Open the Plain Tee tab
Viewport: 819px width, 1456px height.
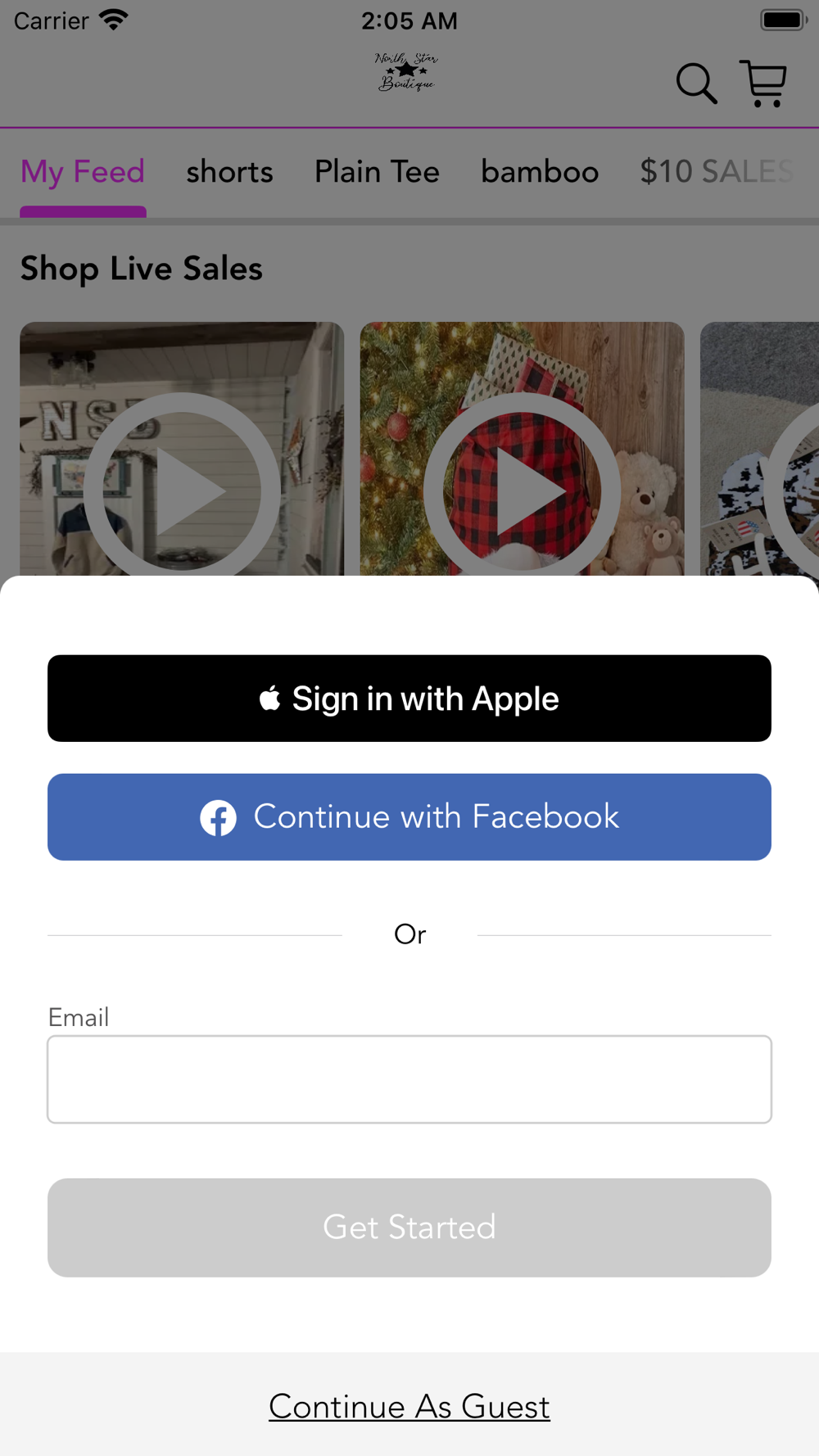pos(377,172)
